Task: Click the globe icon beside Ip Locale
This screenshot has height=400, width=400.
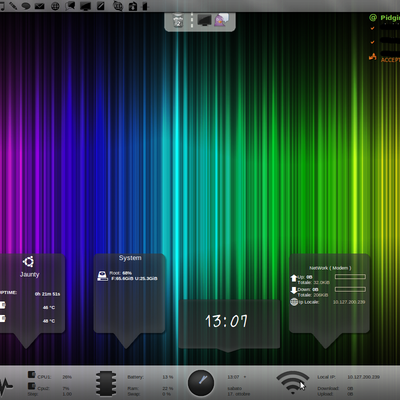Action: [x=294, y=302]
